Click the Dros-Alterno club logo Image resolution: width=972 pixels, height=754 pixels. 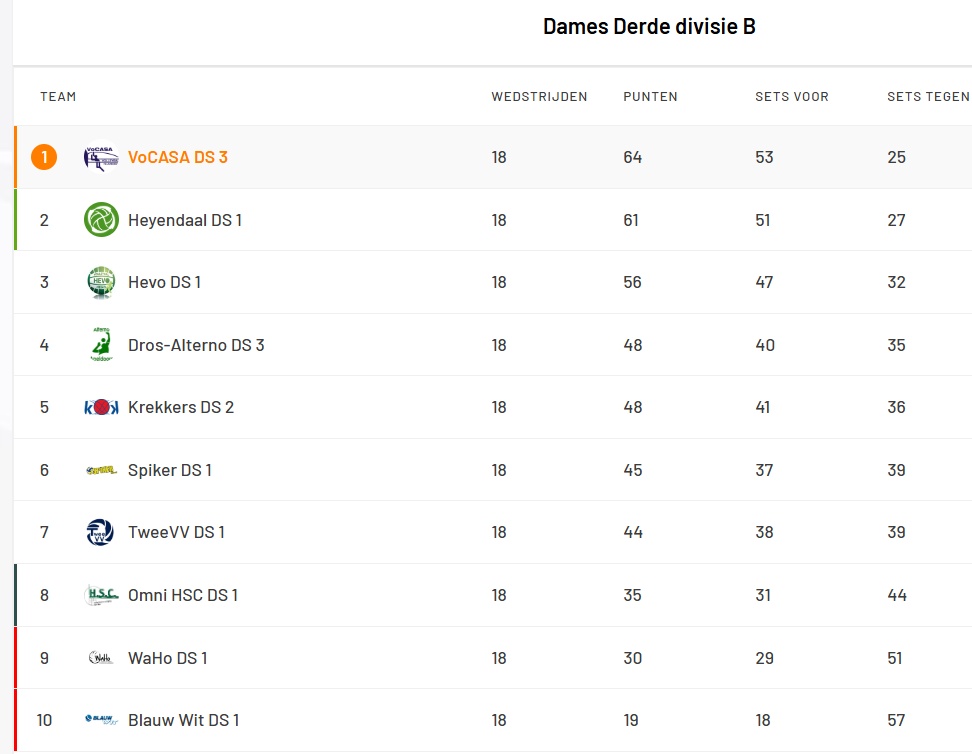click(x=101, y=345)
